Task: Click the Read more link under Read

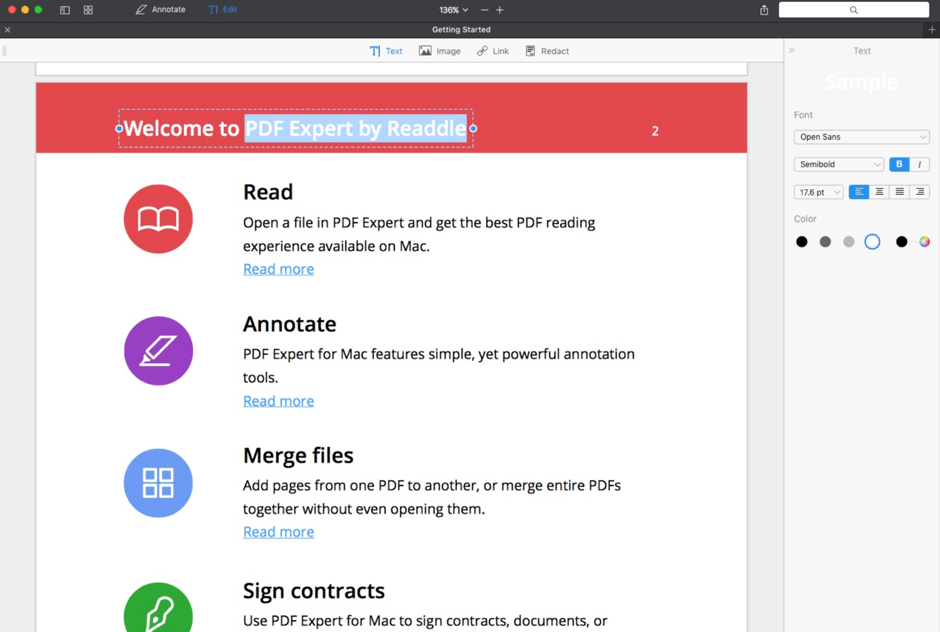Action: [x=278, y=269]
